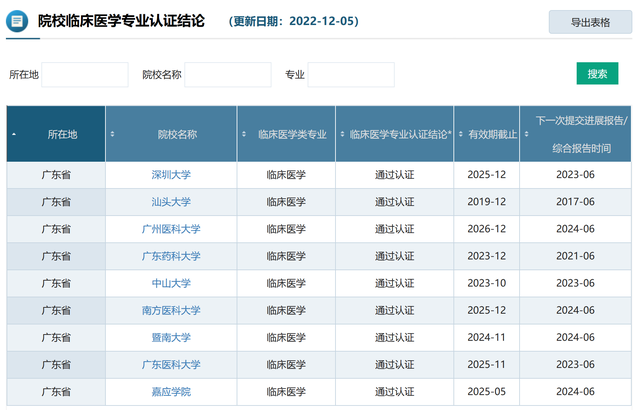Viewport: 640px width, 410px height.
Task: Click the 所在地 header text
Action: [x=62, y=135]
